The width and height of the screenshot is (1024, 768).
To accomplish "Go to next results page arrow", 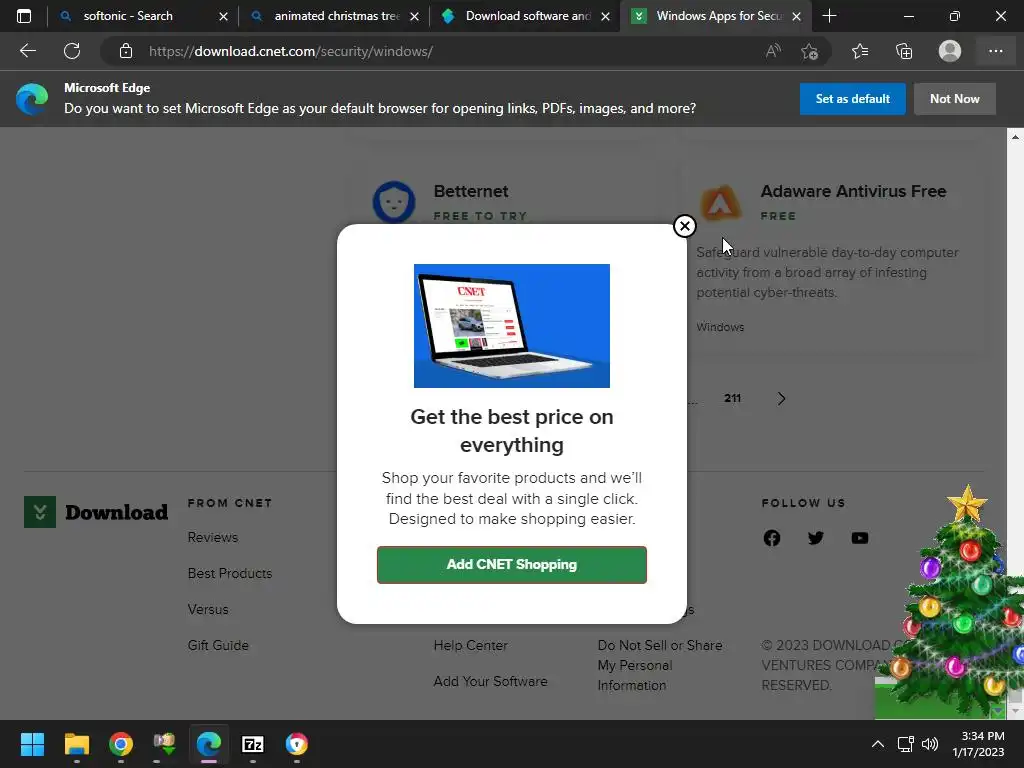I will click(x=781, y=398).
